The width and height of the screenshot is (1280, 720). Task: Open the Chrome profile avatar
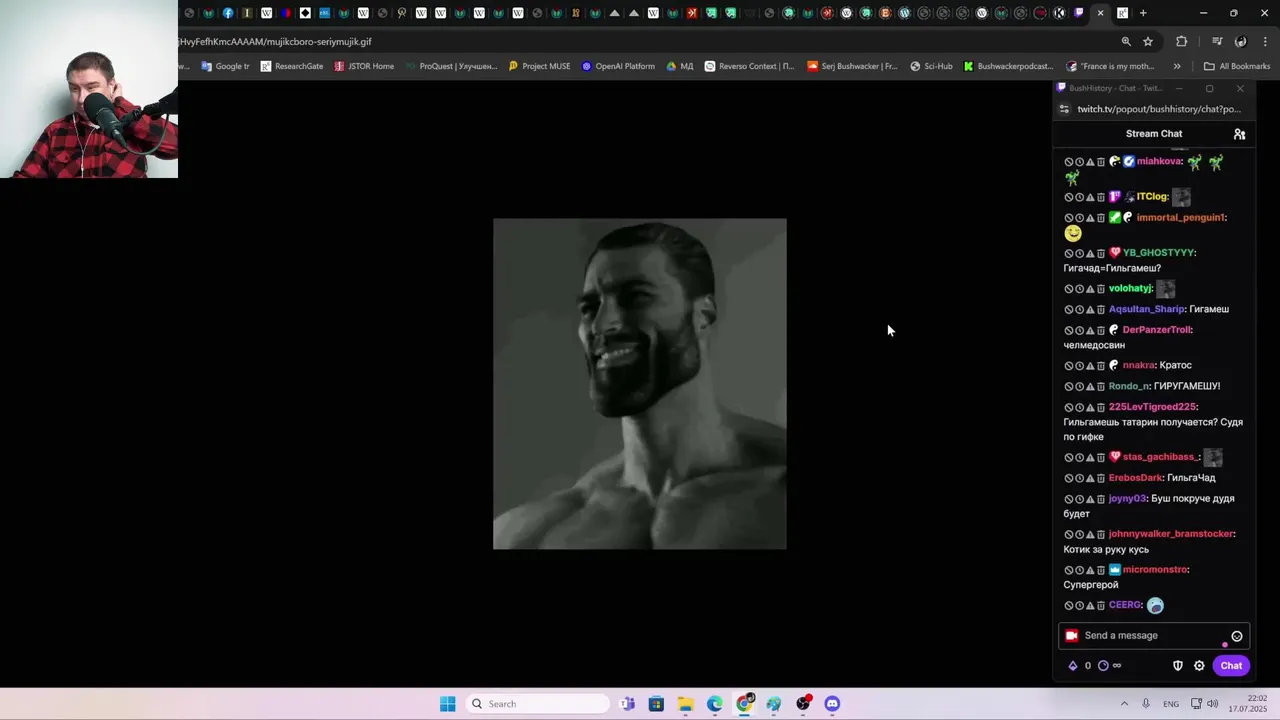1241,42
